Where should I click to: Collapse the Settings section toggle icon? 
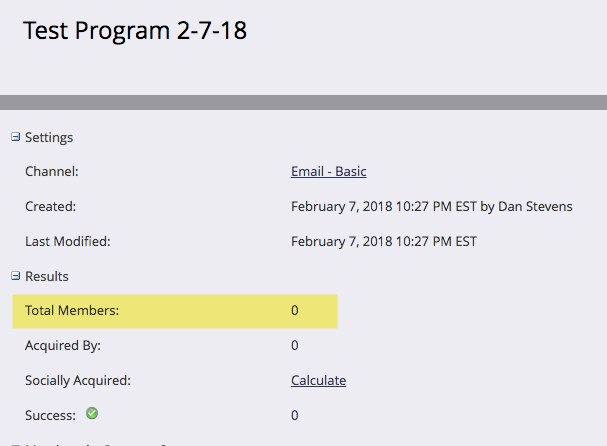[x=15, y=137]
